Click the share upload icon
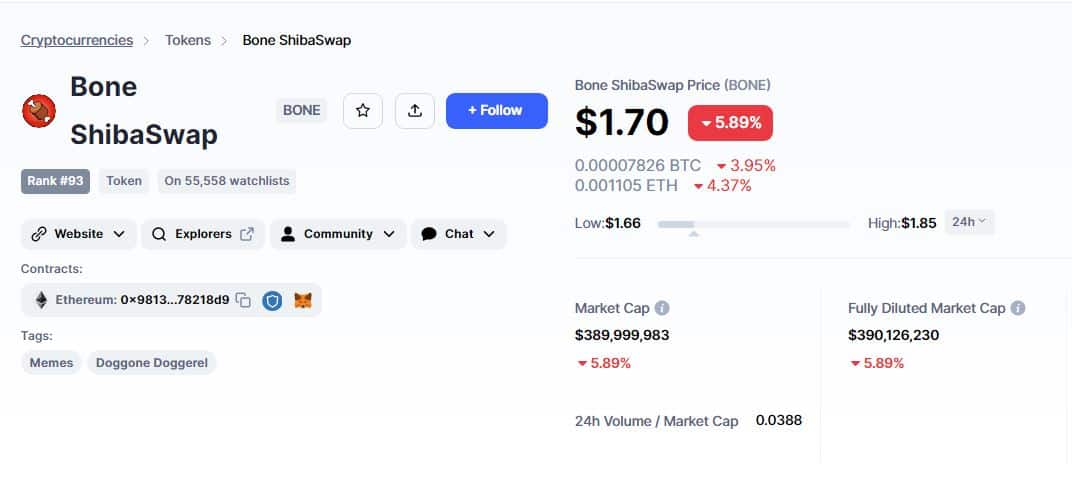 pyautogui.click(x=415, y=111)
